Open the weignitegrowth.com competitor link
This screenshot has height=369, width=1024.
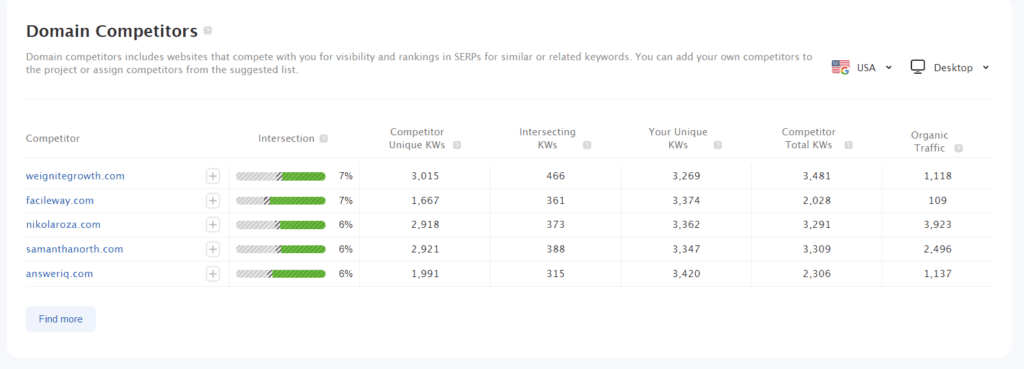coord(75,176)
